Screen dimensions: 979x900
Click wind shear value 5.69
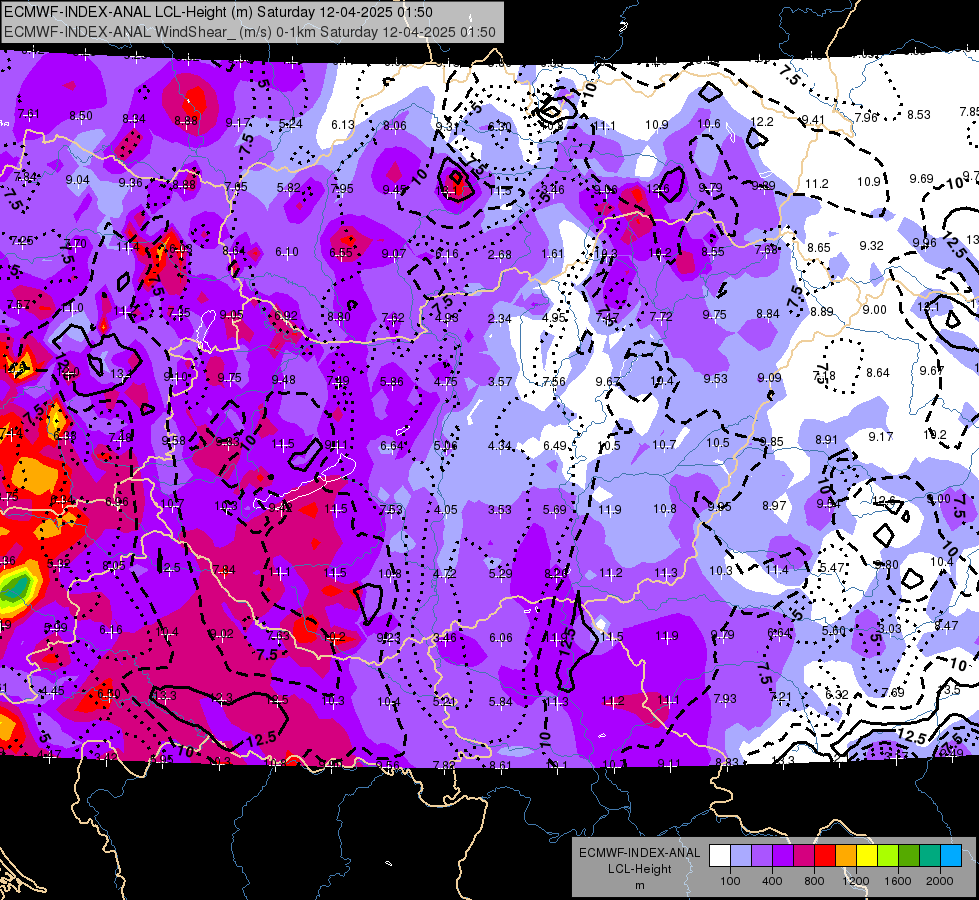pyautogui.click(x=554, y=510)
